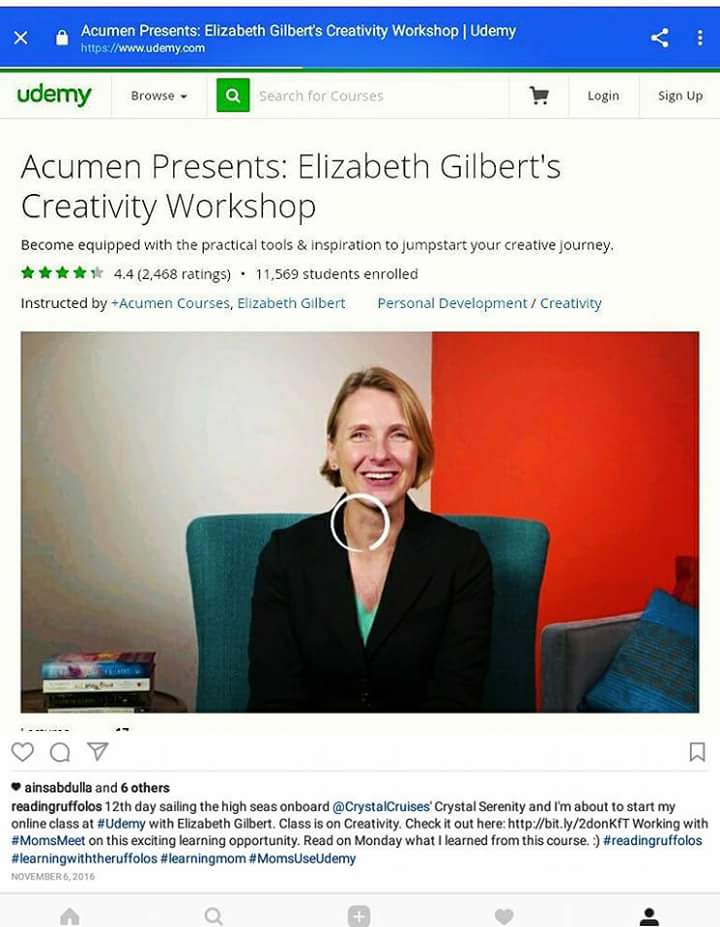Go to Instagram home tab
This screenshot has height=927, width=720.
70,917
